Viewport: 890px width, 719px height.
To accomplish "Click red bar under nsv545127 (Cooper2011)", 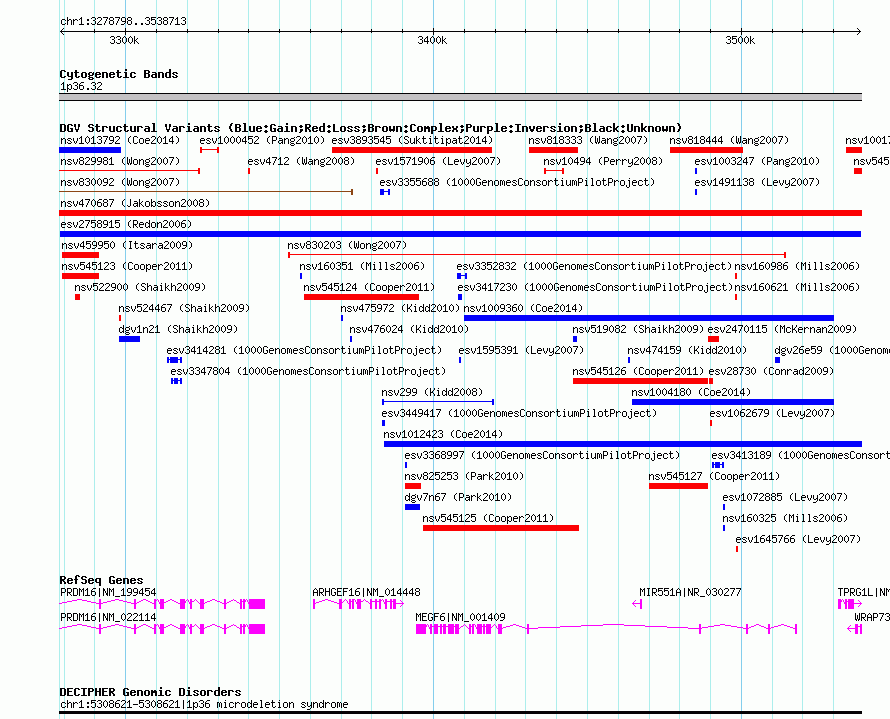I will [678, 486].
